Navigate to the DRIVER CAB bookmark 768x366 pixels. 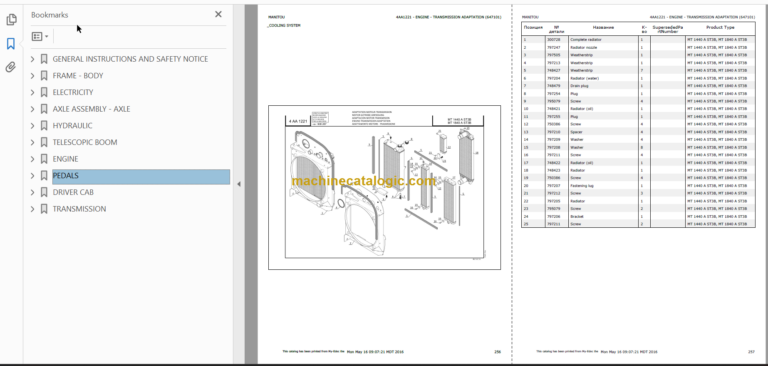[x=73, y=193]
